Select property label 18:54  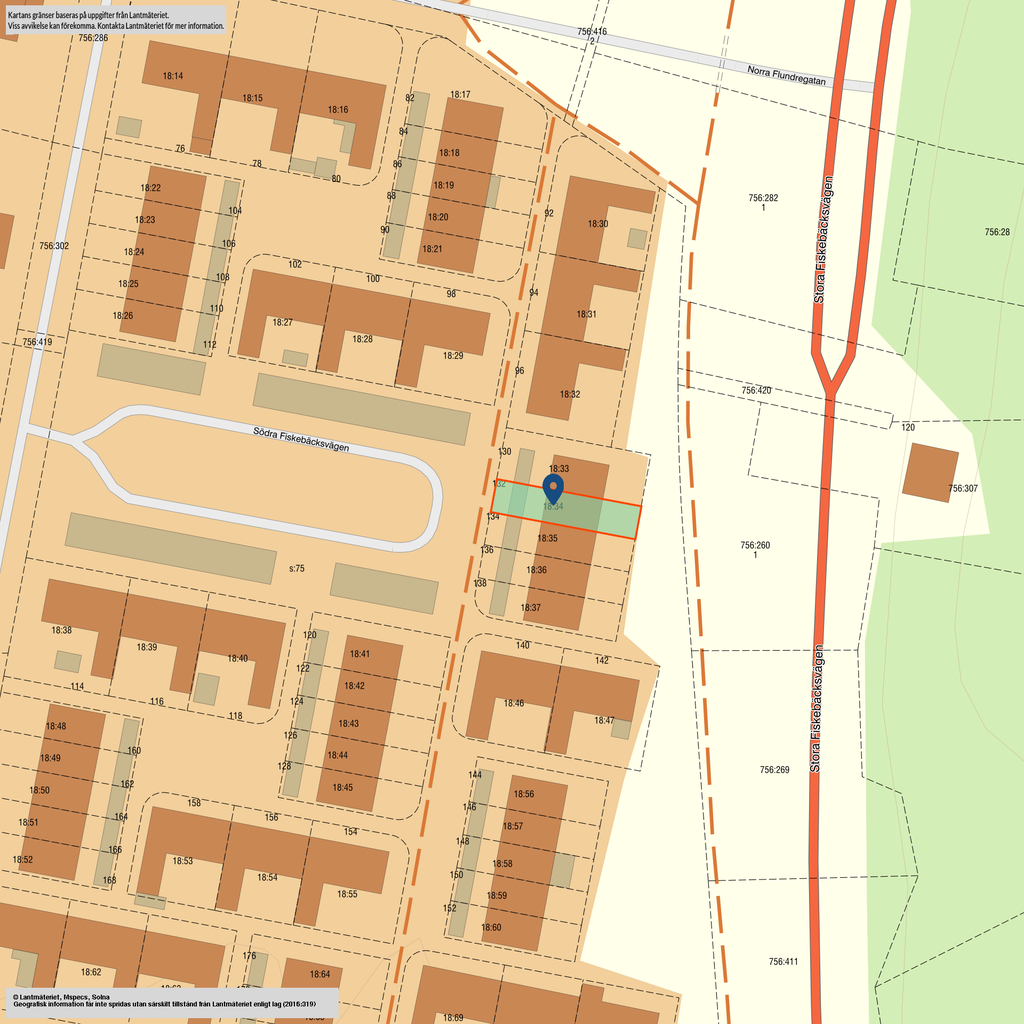pos(267,877)
